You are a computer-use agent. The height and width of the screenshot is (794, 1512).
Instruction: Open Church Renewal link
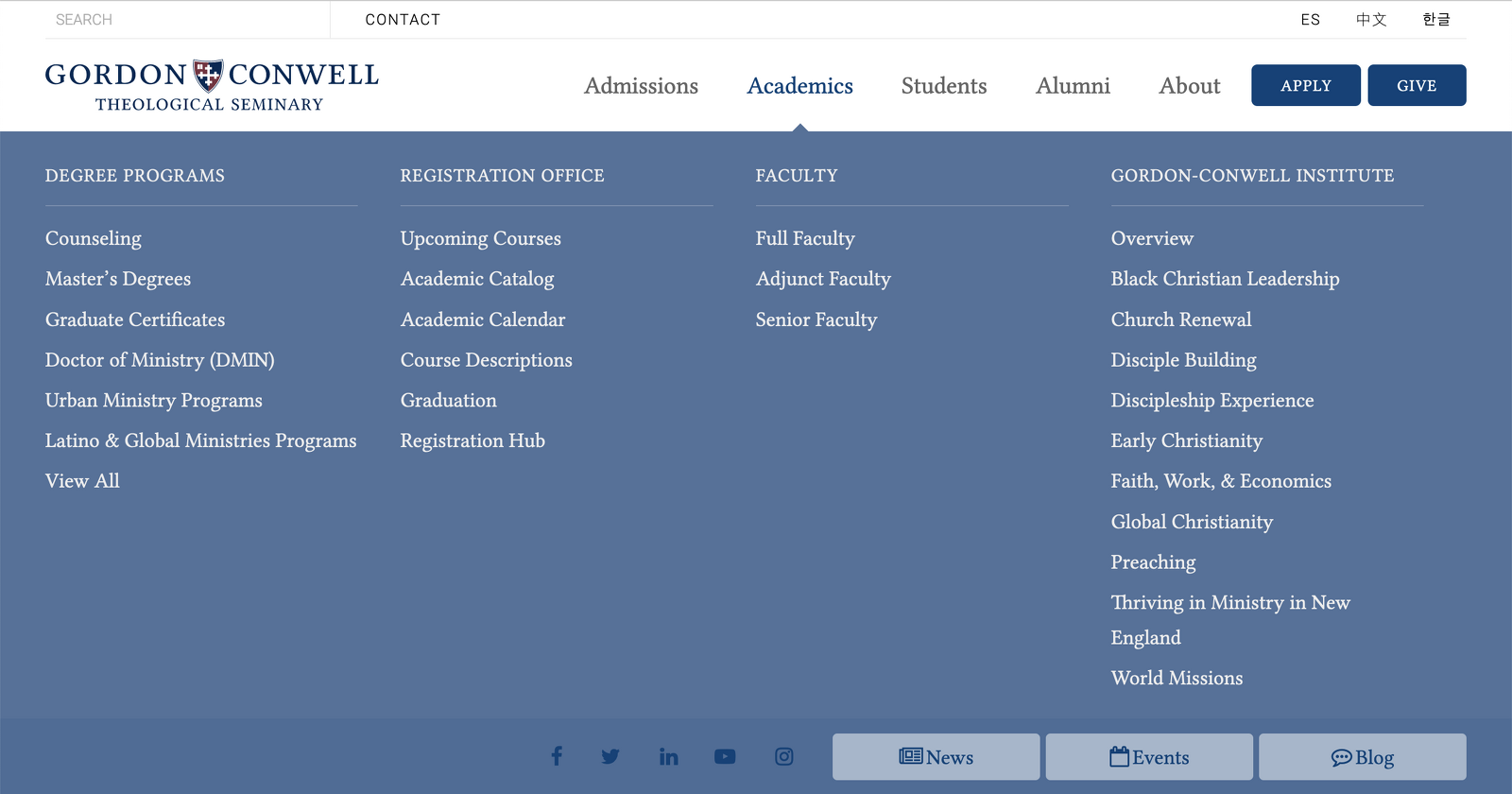pos(1181,319)
